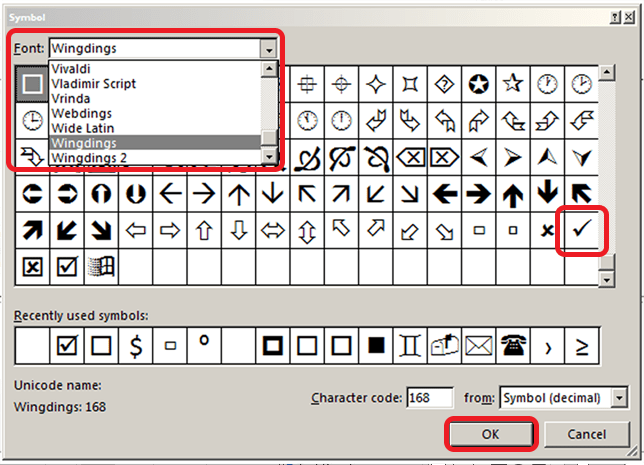Cancel the Symbol dialog
The height and width of the screenshot is (465, 644).
coord(586,434)
